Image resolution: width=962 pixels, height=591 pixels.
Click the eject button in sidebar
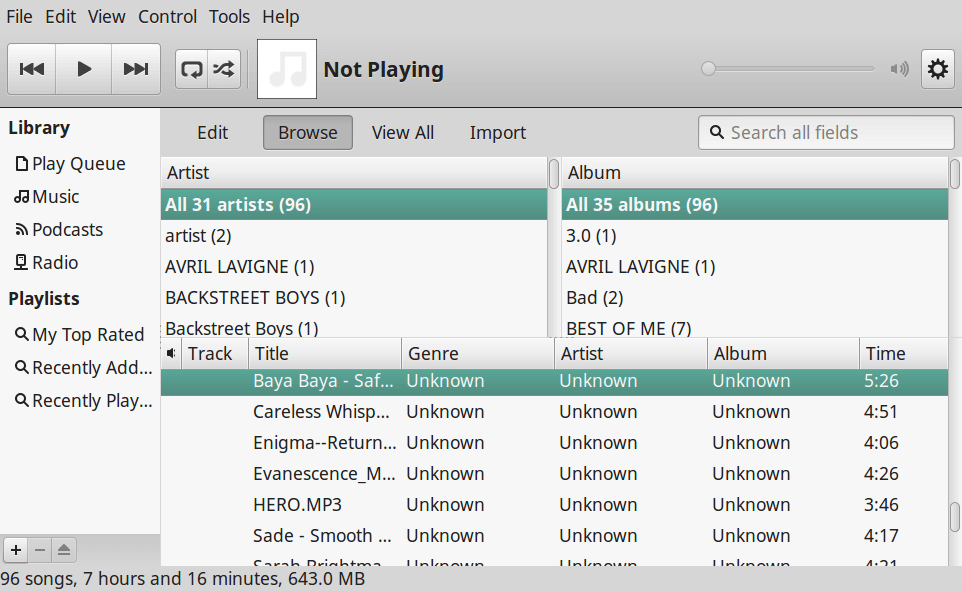[64, 549]
